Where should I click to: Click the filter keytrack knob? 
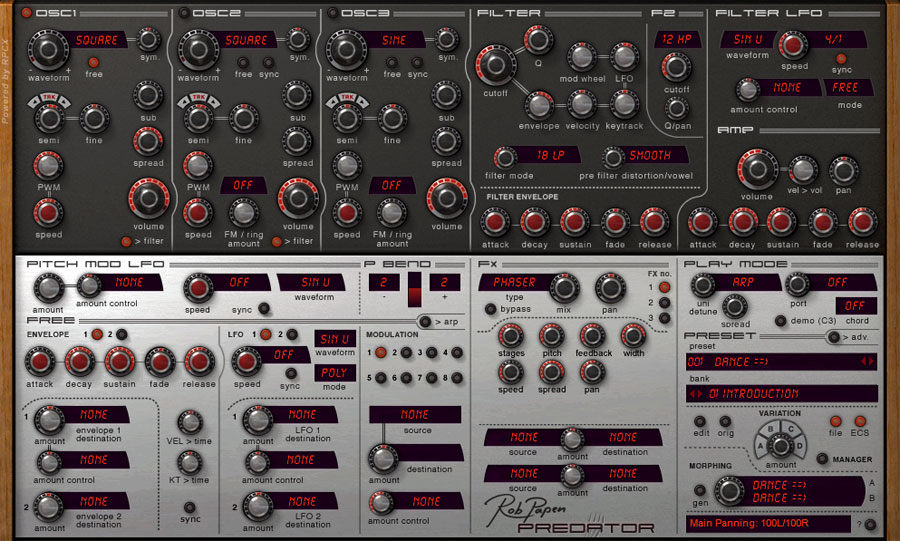click(x=624, y=104)
